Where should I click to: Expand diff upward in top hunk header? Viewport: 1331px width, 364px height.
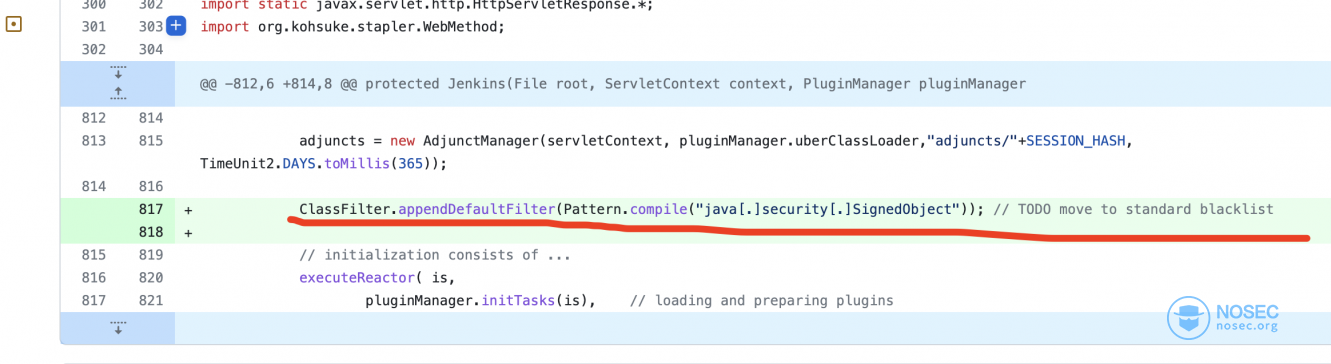(x=118, y=93)
